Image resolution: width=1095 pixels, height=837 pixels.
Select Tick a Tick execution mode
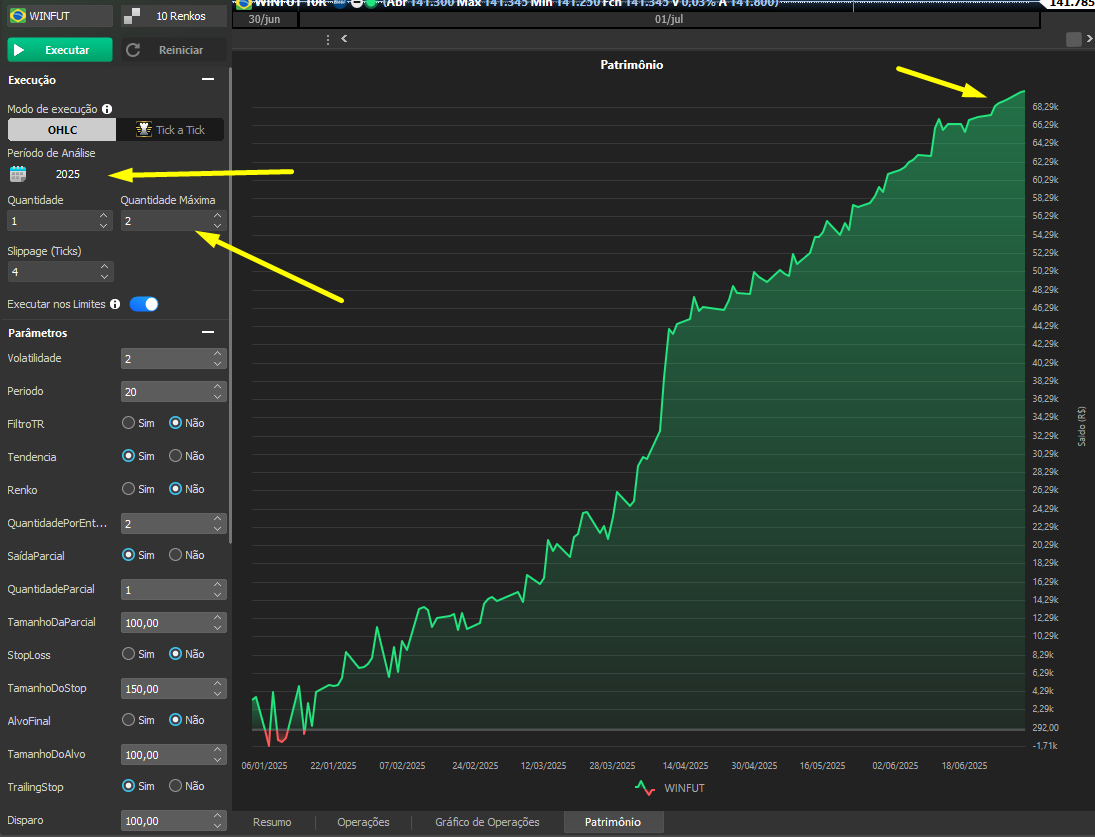[170, 130]
